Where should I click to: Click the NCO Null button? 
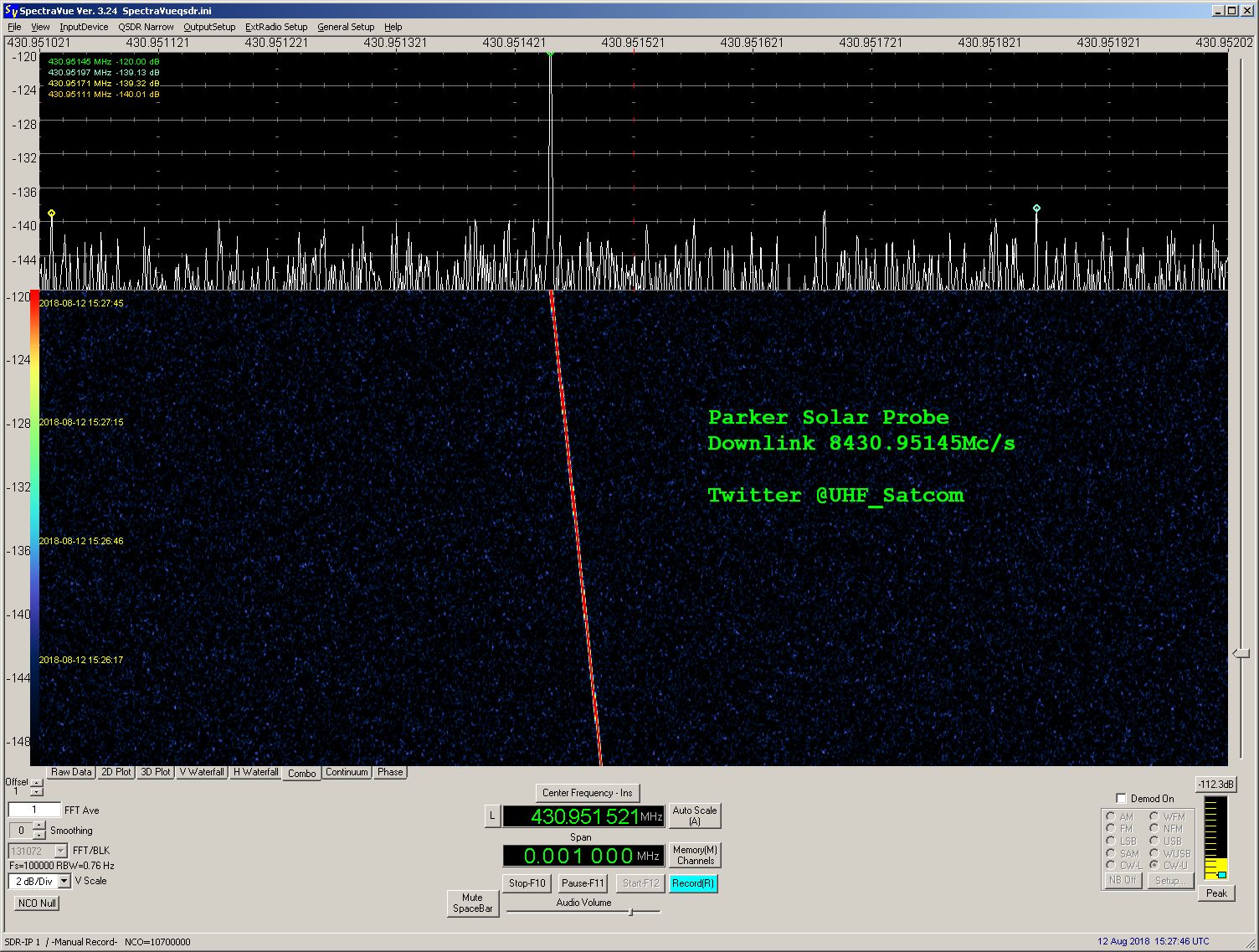coord(37,903)
